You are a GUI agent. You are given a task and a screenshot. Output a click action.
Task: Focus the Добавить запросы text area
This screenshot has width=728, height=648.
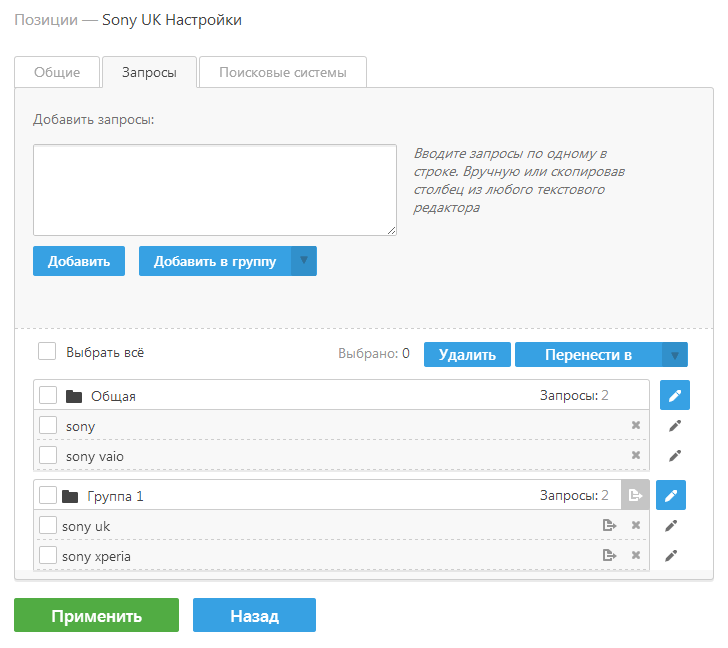(x=215, y=190)
